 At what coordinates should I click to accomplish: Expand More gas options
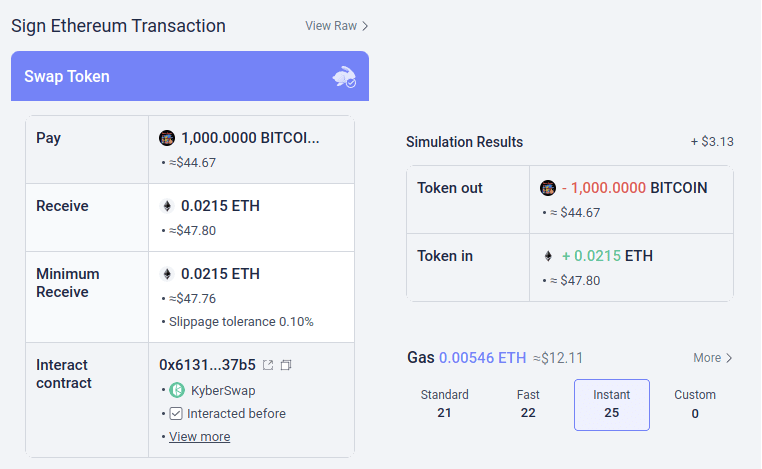point(713,358)
